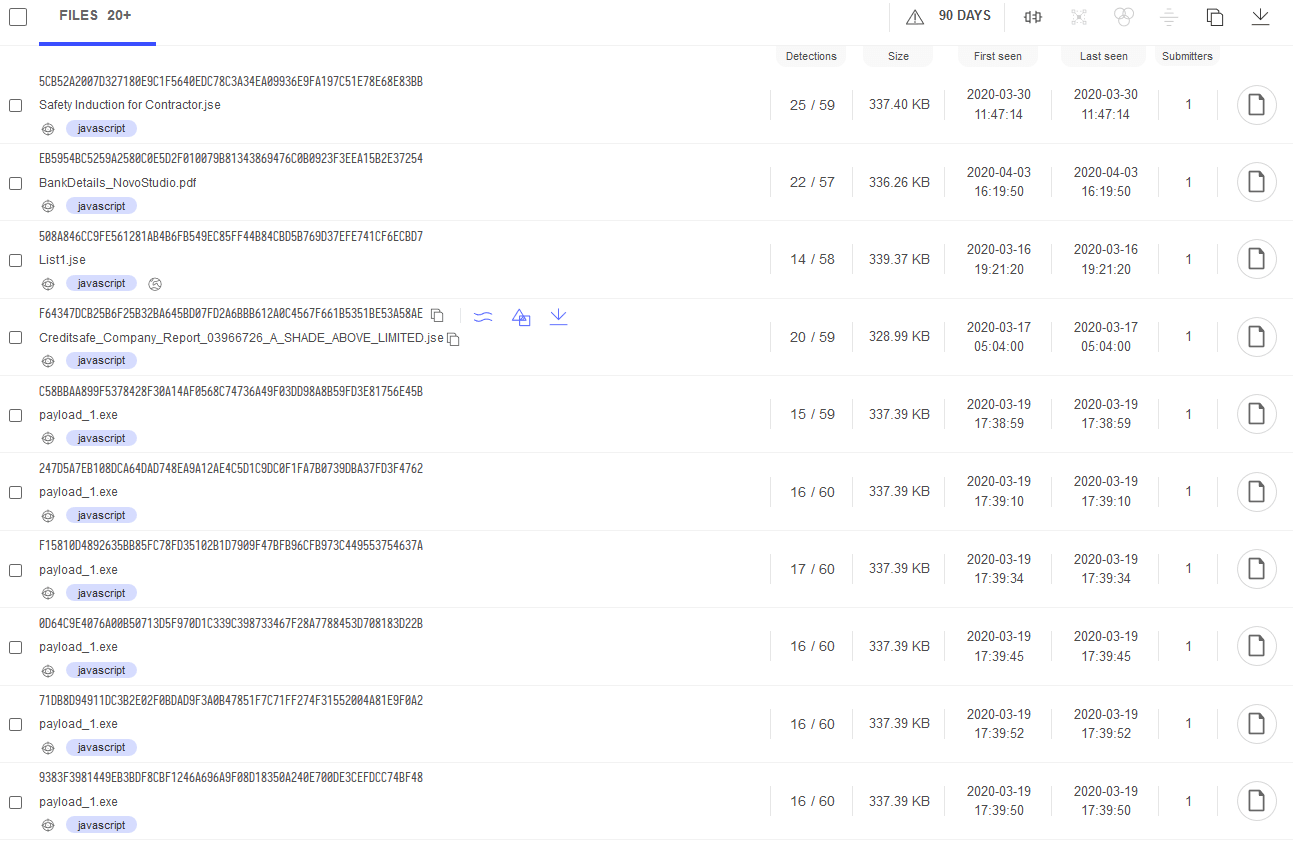Sort by the Size column header
Viewport: 1293px width, 842px height.
[898, 56]
